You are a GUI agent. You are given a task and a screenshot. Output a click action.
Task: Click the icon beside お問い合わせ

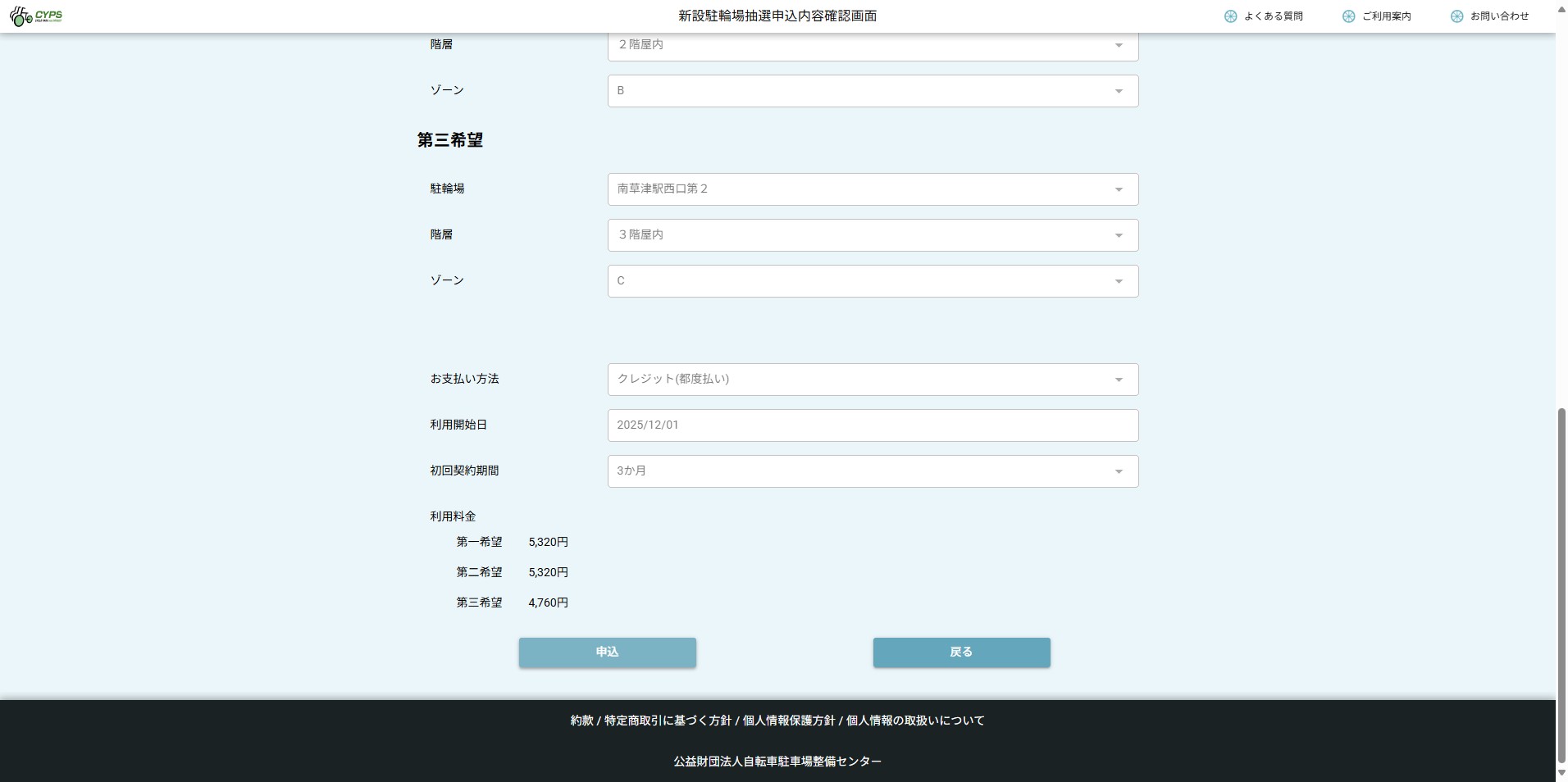[x=1456, y=16]
